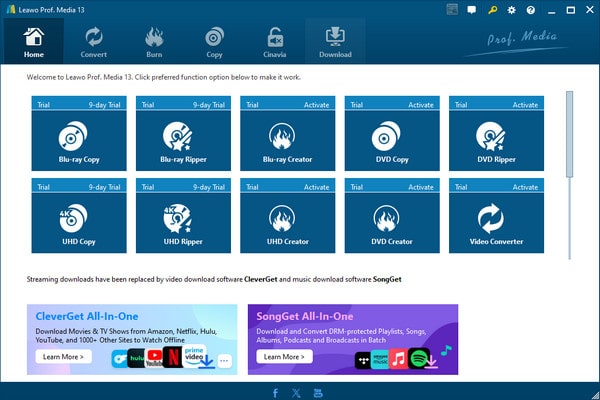Viewport: 600px width, 400px height.
Task: Click the module list scrollbar thumb
Action: click(570, 134)
